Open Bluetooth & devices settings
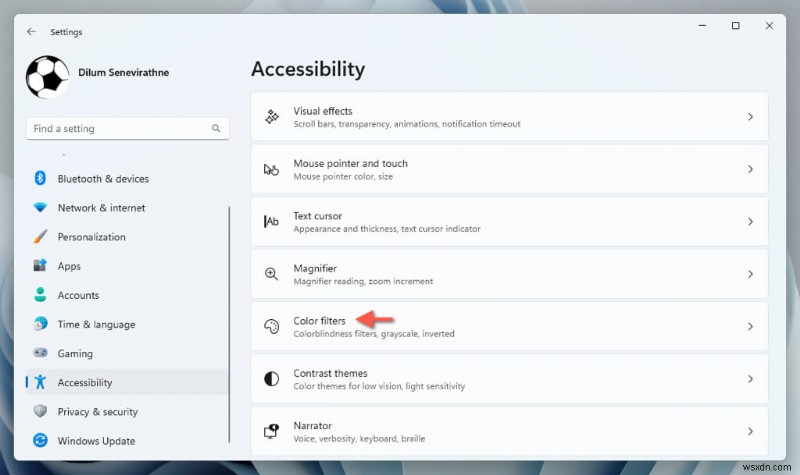The width and height of the screenshot is (800, 475). pos(103,179)
